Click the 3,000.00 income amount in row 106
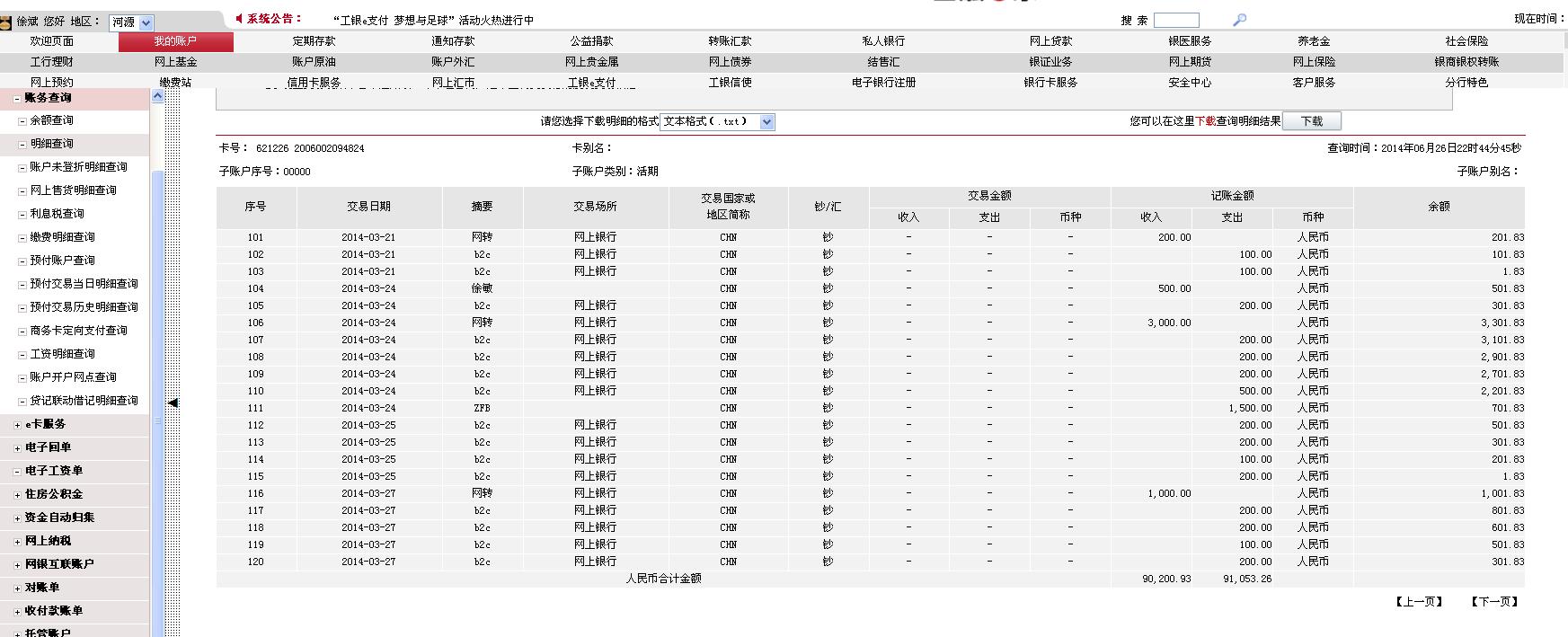The height and width of the screenshot is (637, 1568). pyautogui.click(x=1169, y=323)
